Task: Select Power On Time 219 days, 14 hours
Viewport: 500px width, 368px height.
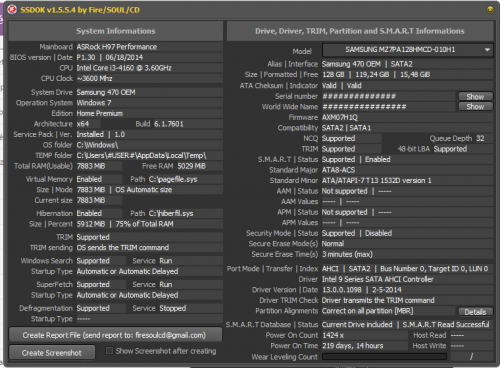Action: [x=353, y=346]
